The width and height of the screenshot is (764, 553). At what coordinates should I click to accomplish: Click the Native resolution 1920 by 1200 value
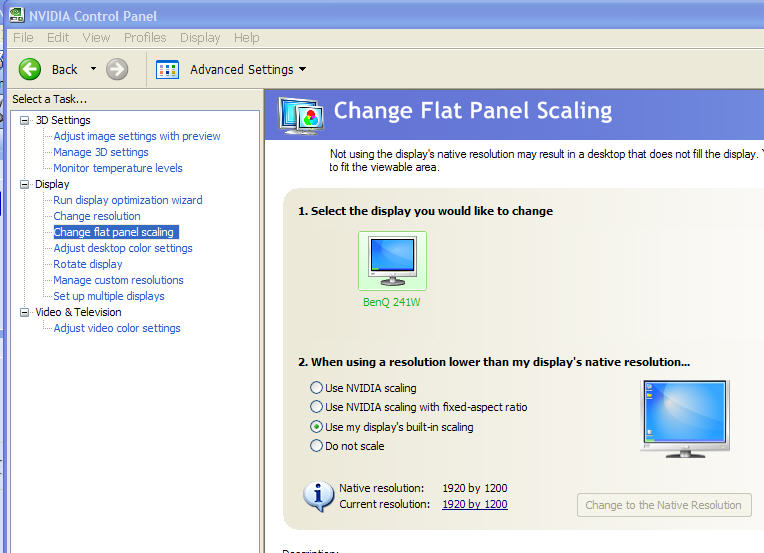pos(475,488)
